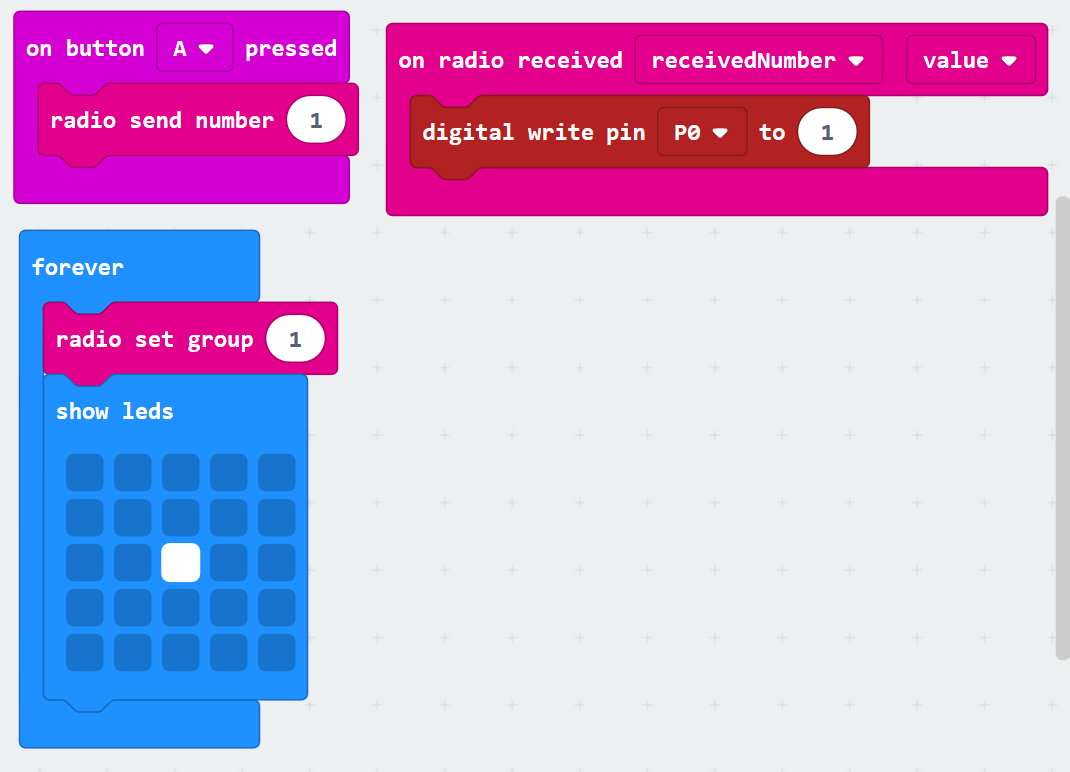Select the on radio received block
This screenshot has height=772, width=1070.
[x=509, y=61]
